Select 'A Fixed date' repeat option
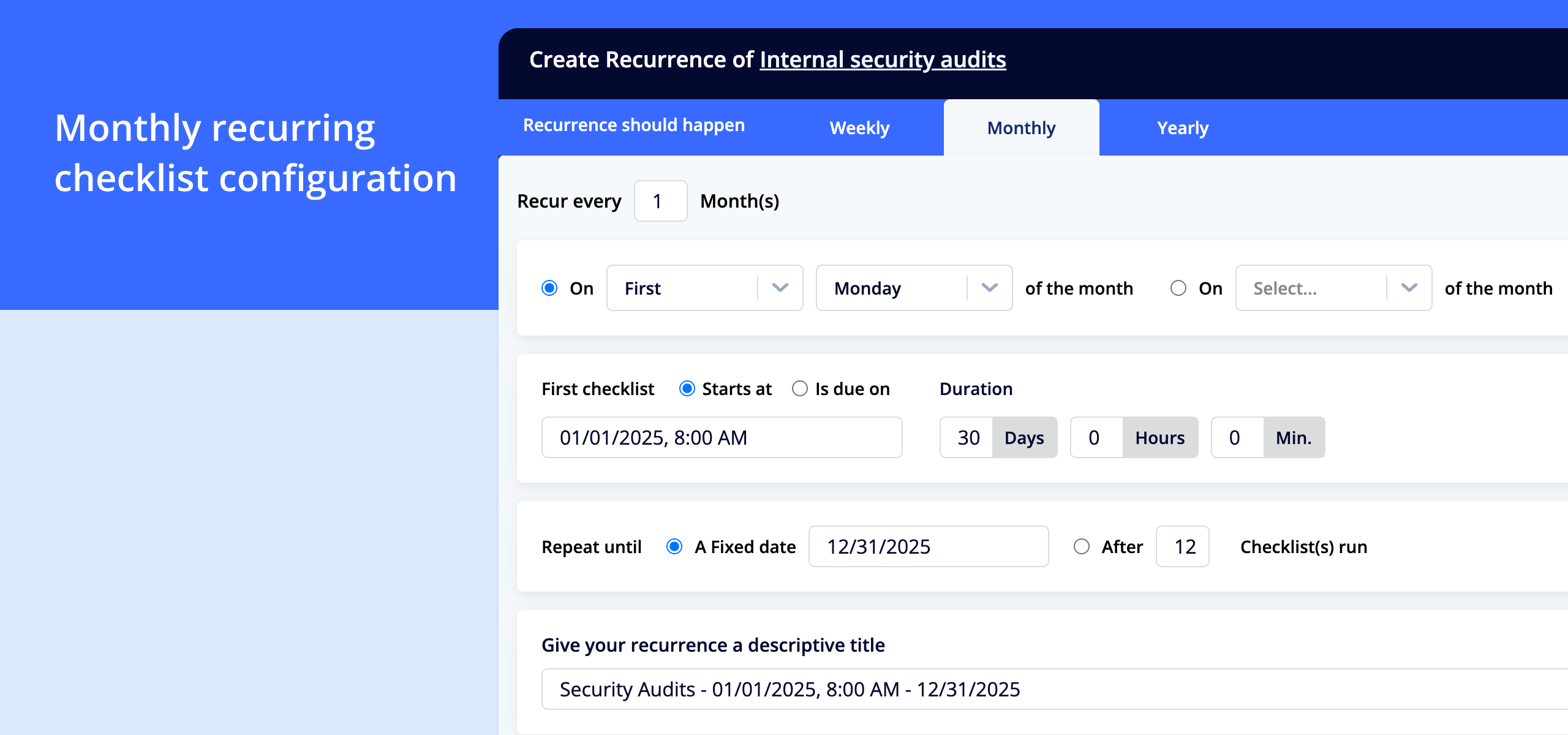Viewport: 1568px width, 735px height. 674,546
